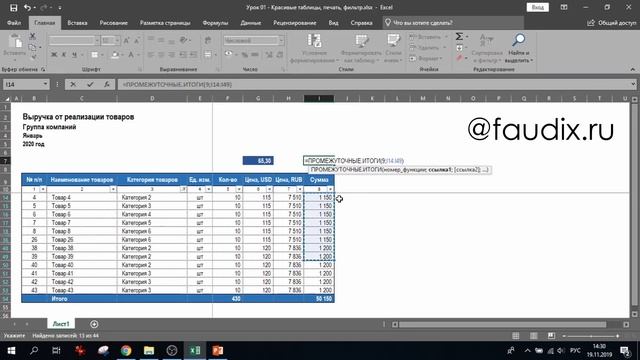640x360 pixels.
Task: Open filter dropdown for Сумма column
Action: coord(330,189)
